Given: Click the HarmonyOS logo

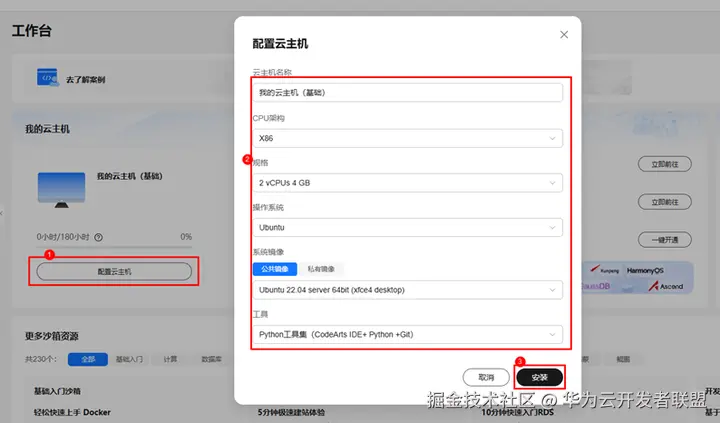Looking at the screenshot, I should 645,271.
